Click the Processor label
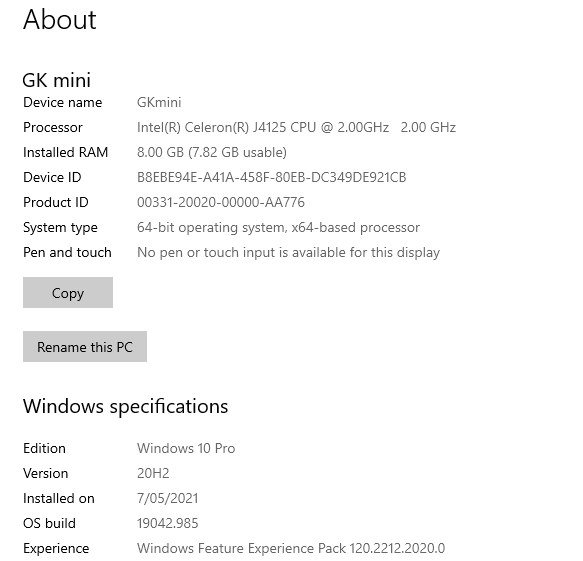Screen dimensions: 583x561 click(53, 128)
